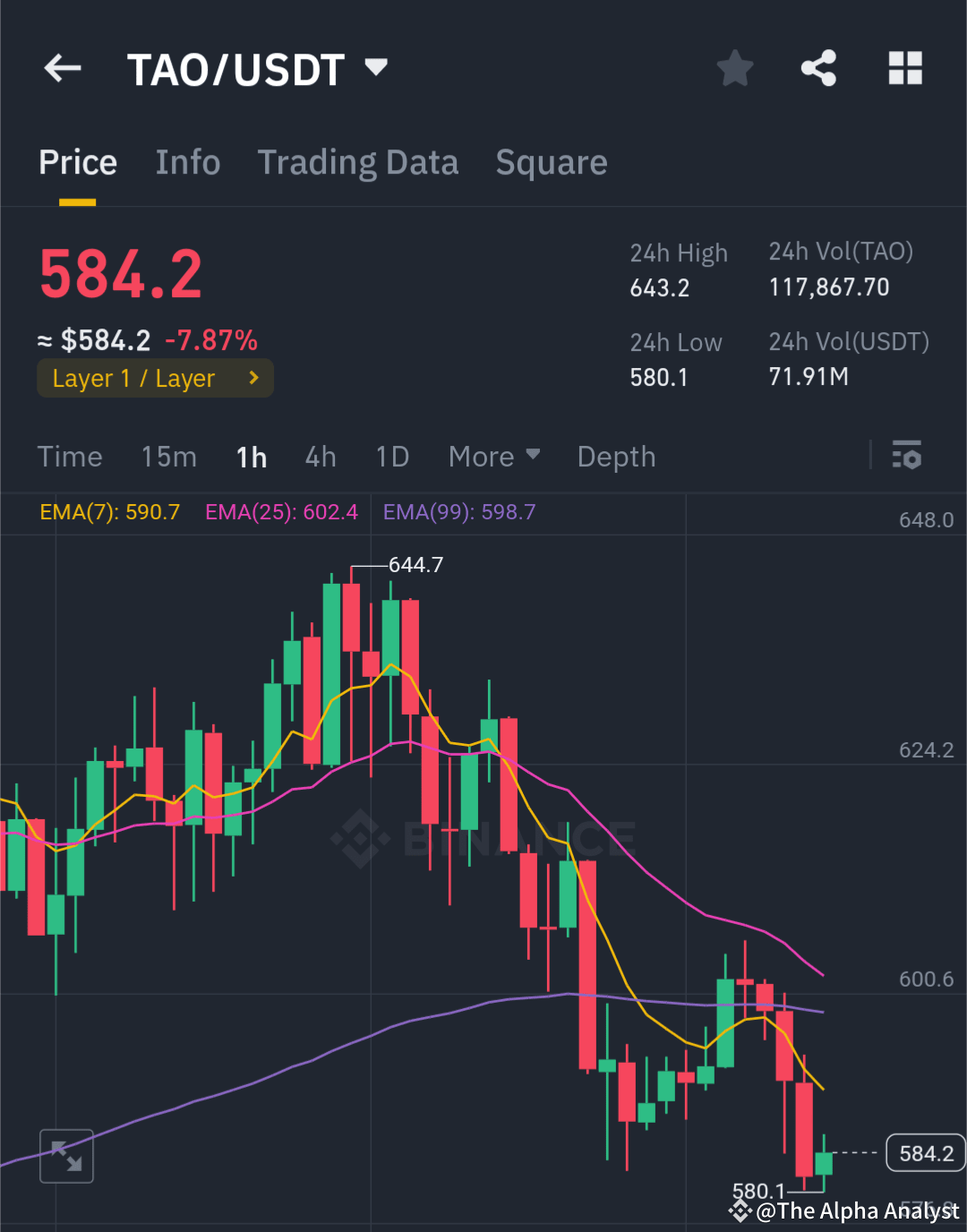Expand the chart to fullscreen
This screenshot has width=967, height=1232.
(66, 1156)
